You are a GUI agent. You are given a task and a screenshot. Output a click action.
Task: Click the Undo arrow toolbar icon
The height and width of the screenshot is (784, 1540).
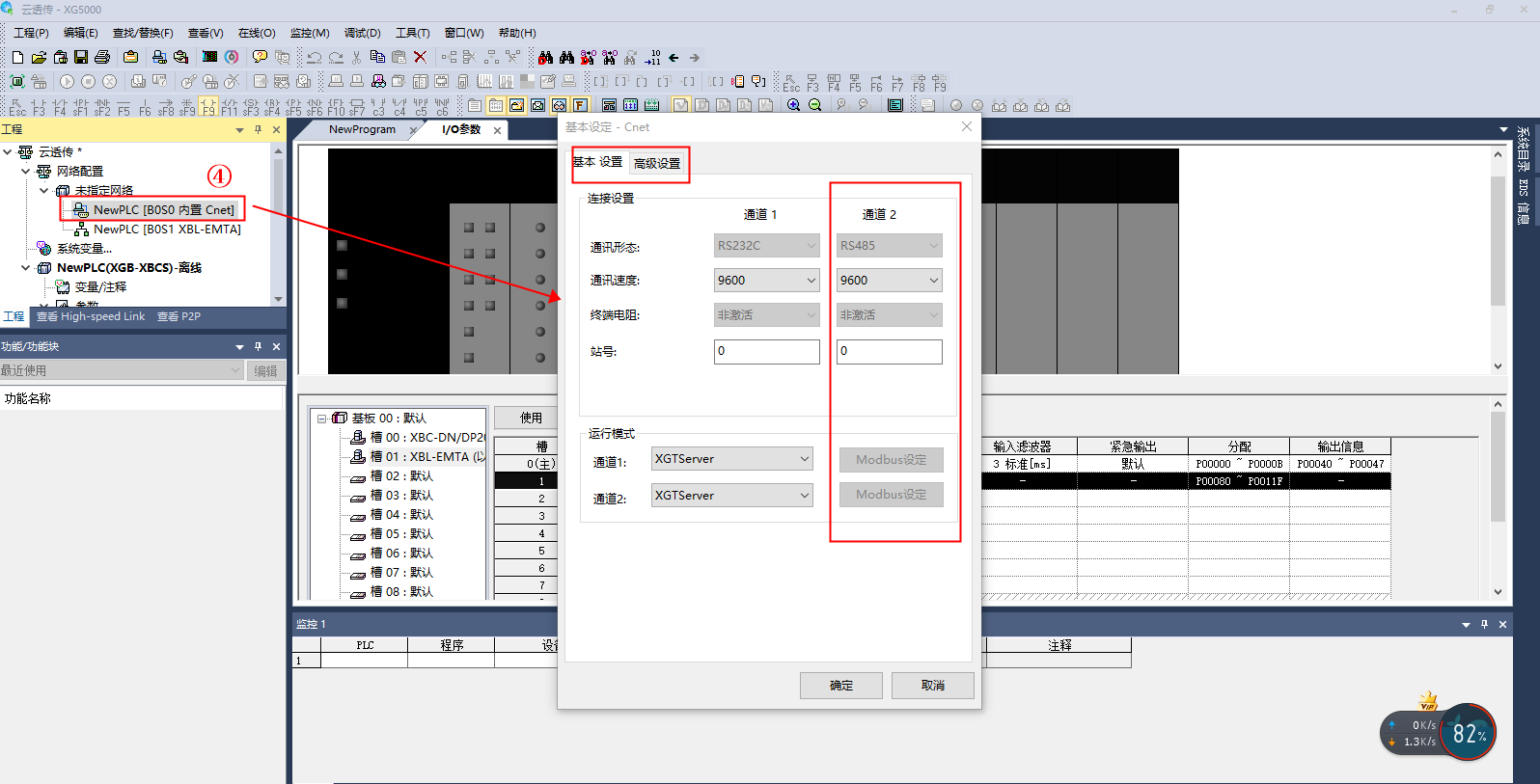pyautogui.click(x=314, y=57)
